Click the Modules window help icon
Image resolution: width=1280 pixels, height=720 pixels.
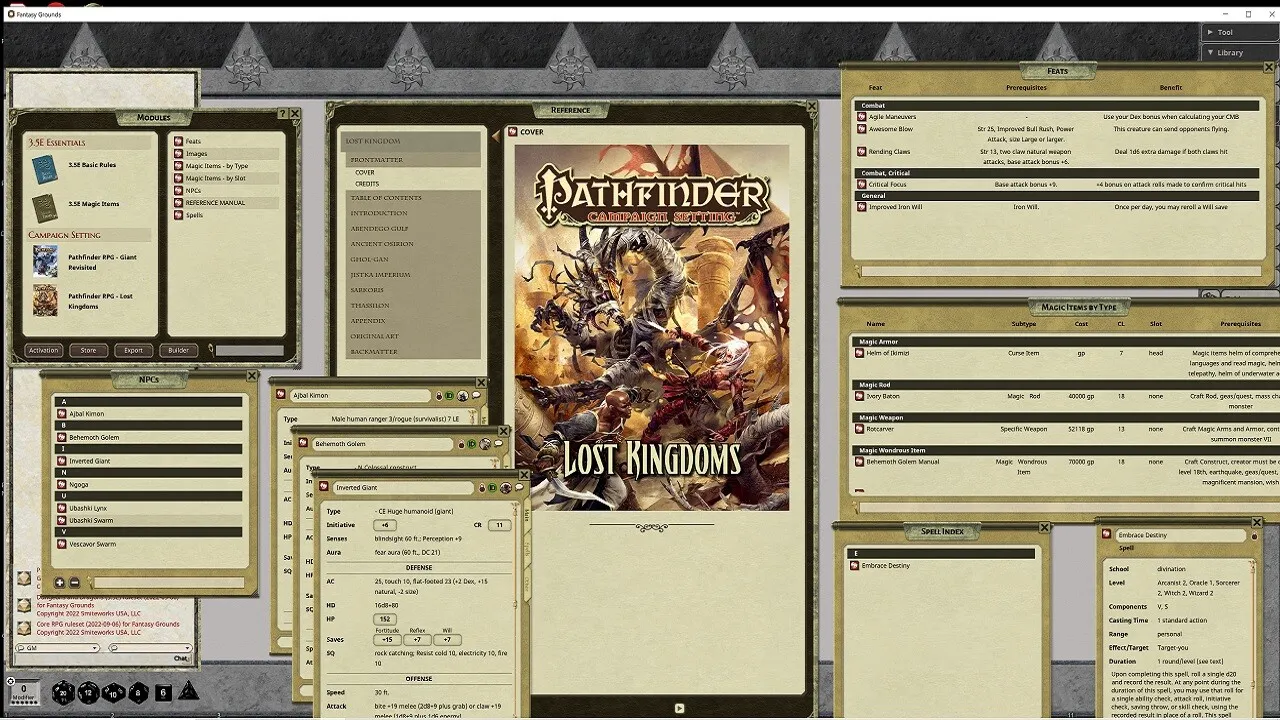pyautogui.click(x=283, y=114)
